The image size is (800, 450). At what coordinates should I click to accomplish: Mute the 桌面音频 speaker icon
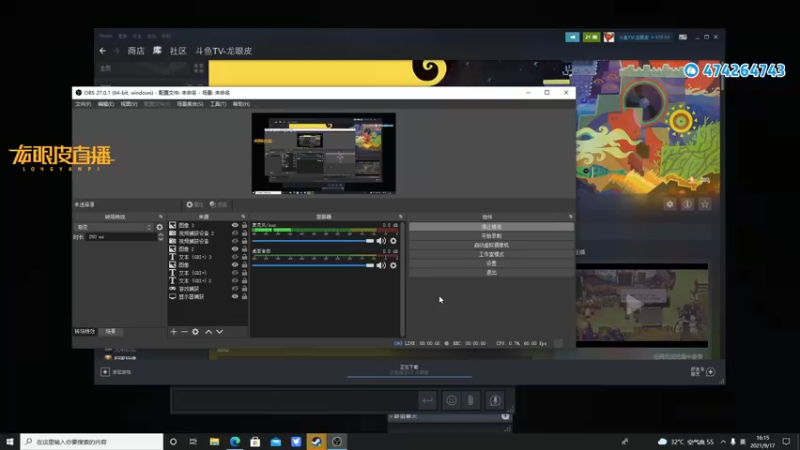click(x=381, y=265)
